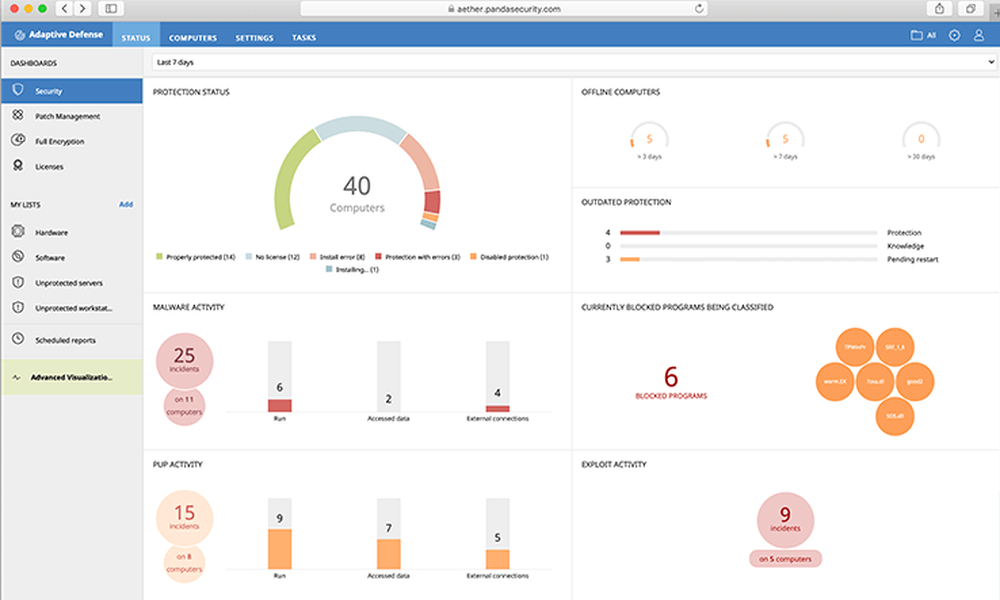Click the Add link in My Lists
The width and height of the screenshot is (1000, 600).
[126, 204]
